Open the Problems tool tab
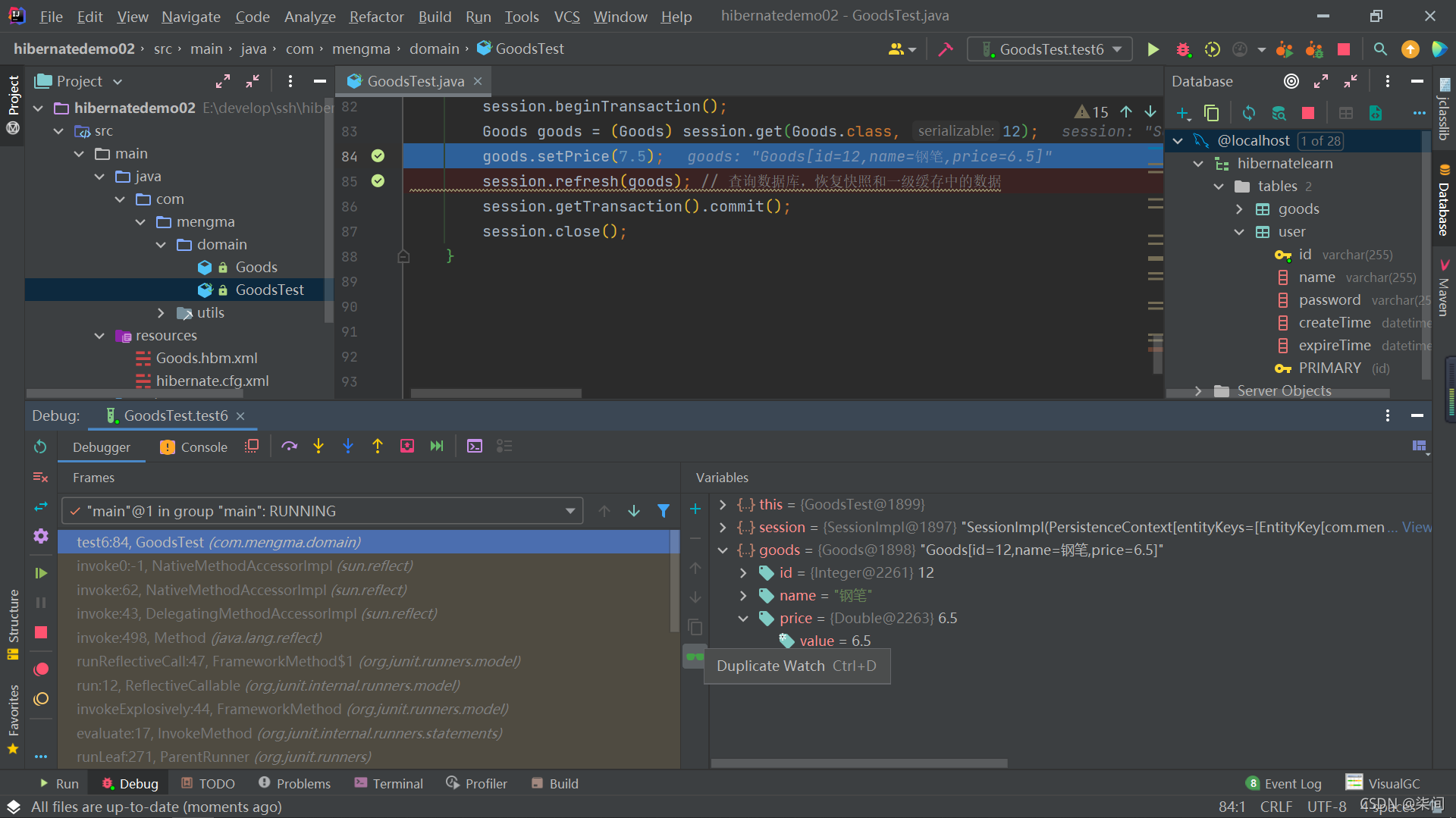 point(294,784)
